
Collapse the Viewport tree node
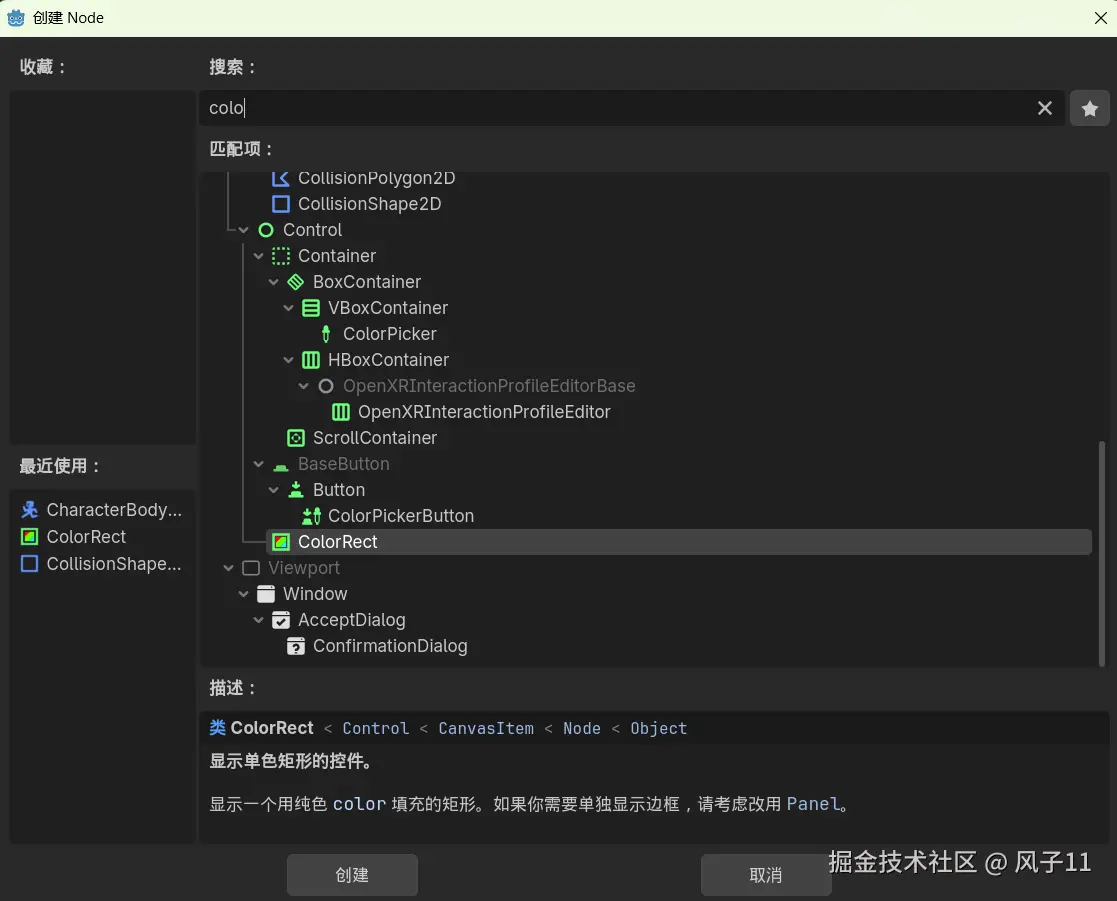229,568
